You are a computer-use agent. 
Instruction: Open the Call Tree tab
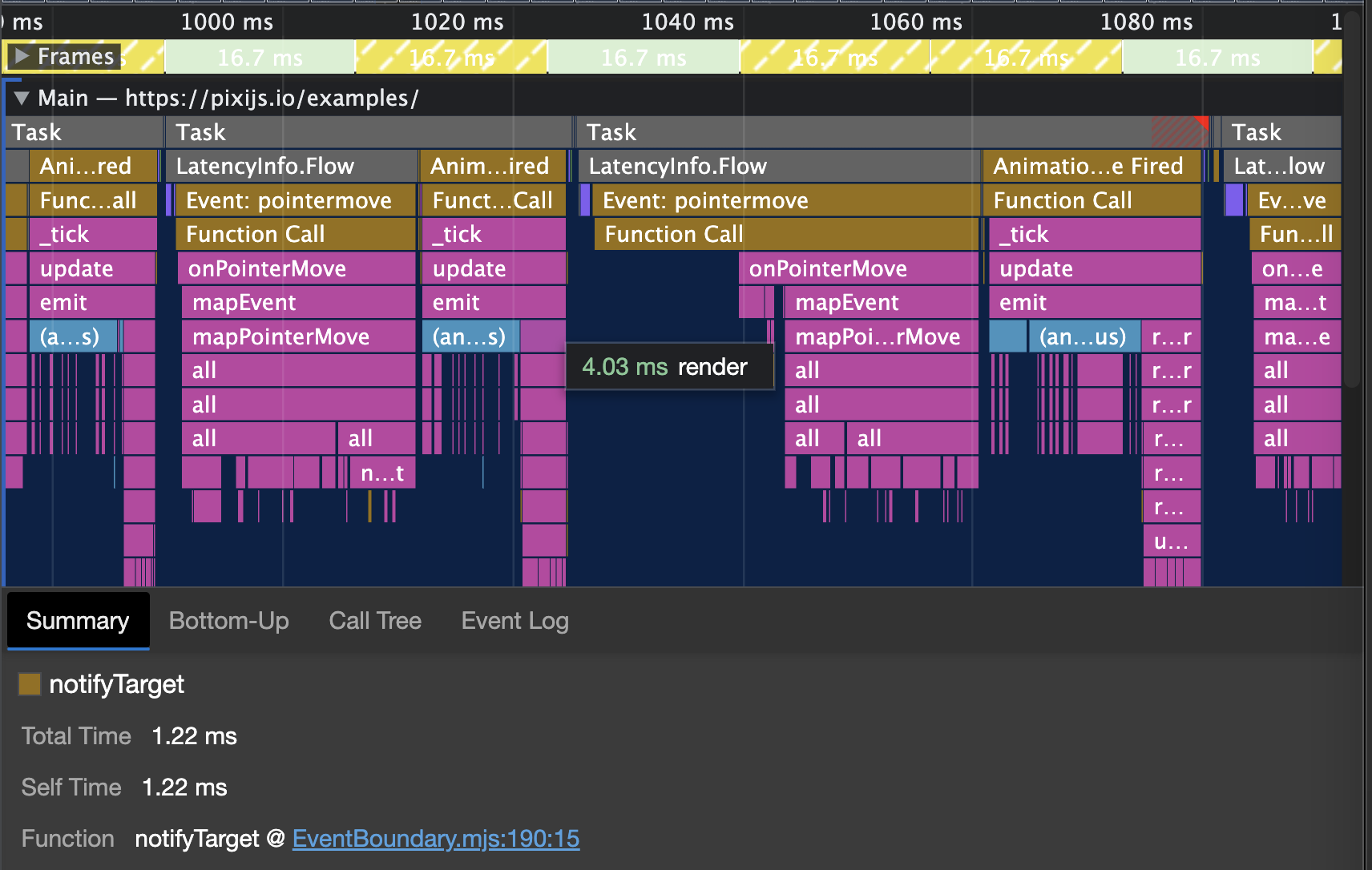pyautogui.click(x=375, y=621)
